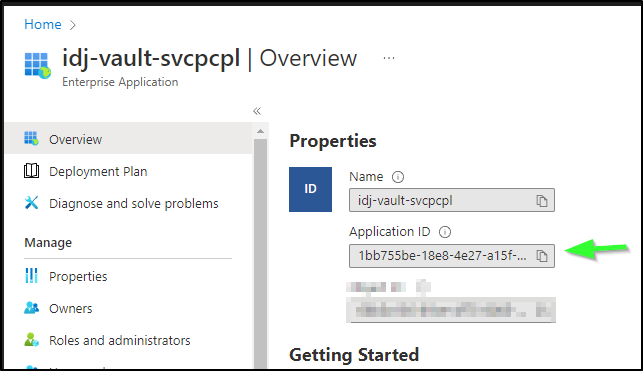The height and width of the screenshot is (371, 643).
Task: Click the blue ID application logo tile
Action: (310, 189)
